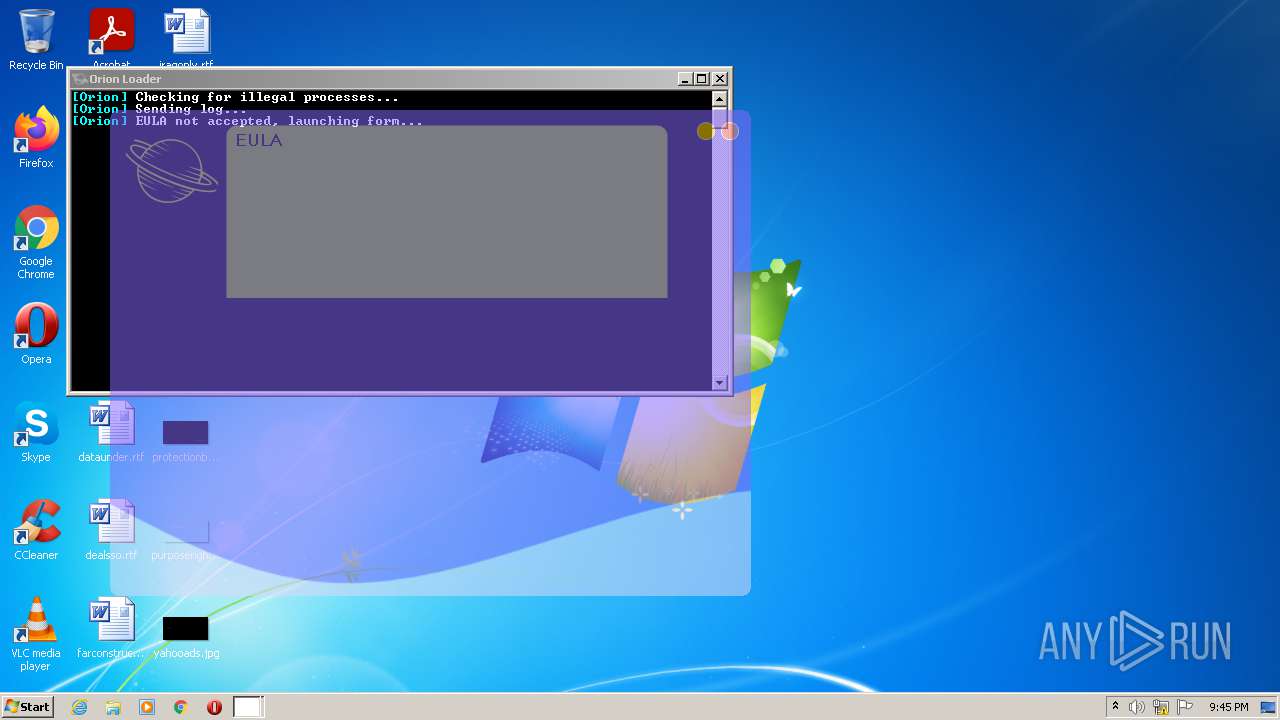Open the farconstruc... rtf document
The image size is (1280, 720).
click(x=111, y=628)
